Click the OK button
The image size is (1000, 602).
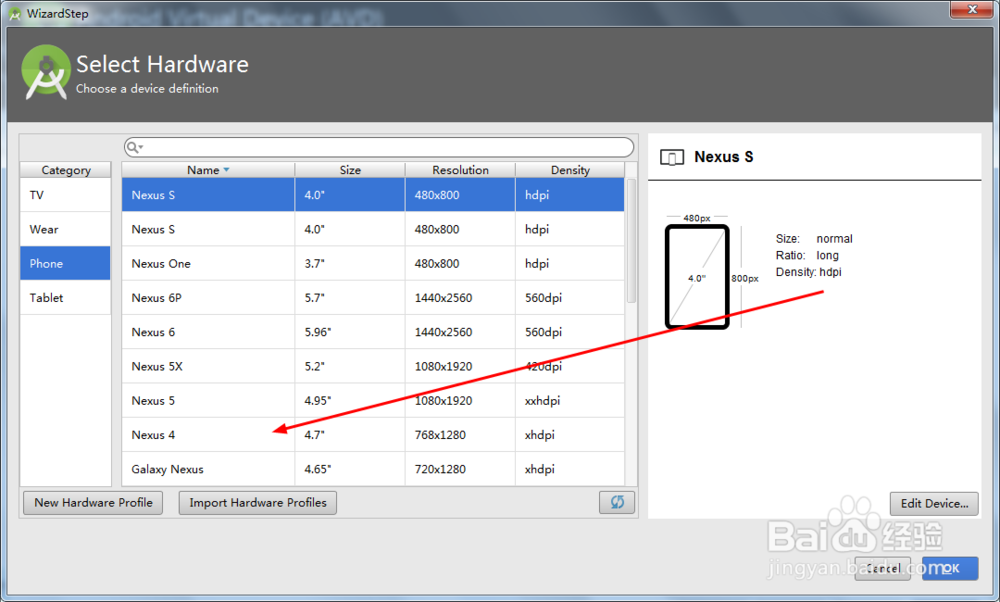click(950, 568)
